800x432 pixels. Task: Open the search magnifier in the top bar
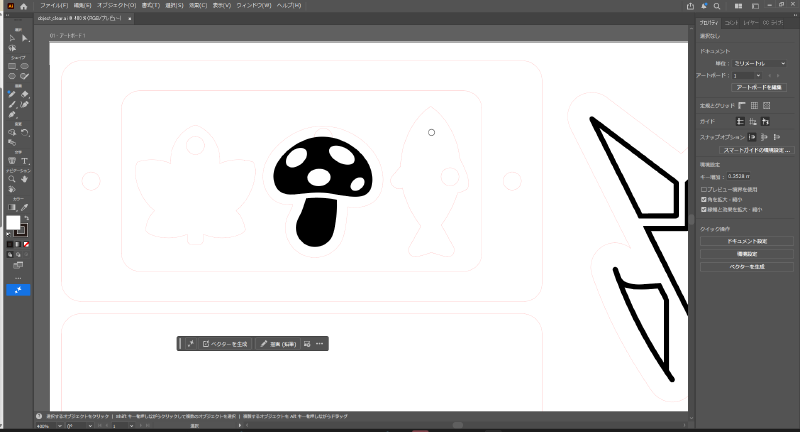click(x=717, y=6)
